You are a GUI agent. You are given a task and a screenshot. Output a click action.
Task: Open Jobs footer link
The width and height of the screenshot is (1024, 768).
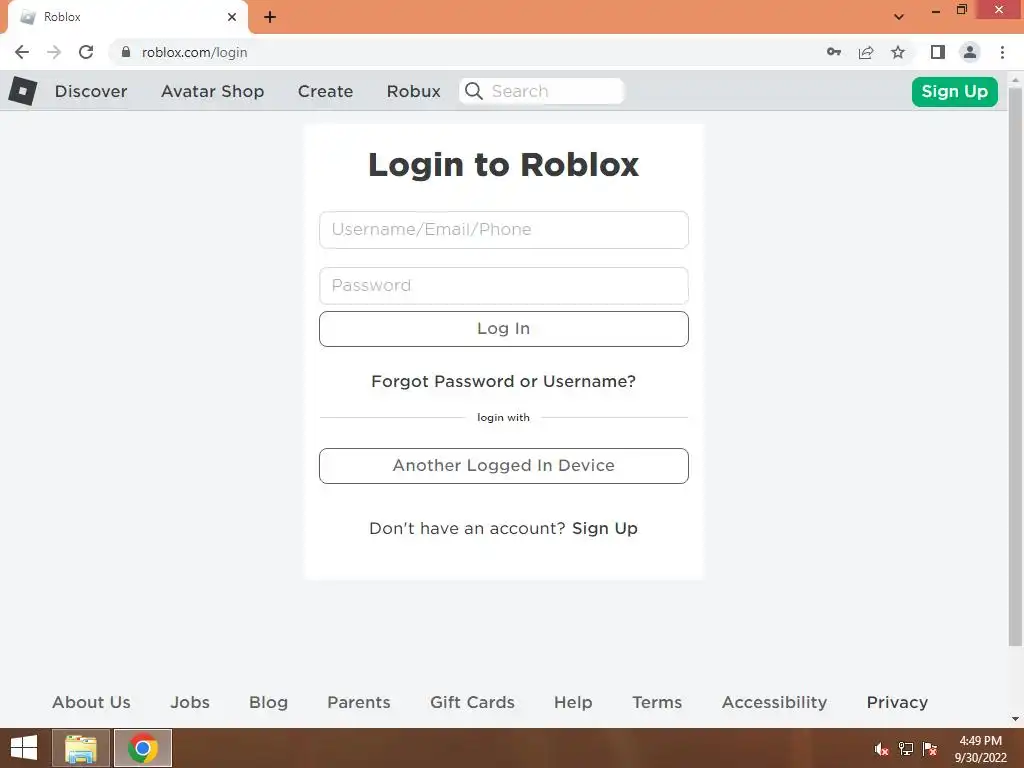(x=190, y=702)
